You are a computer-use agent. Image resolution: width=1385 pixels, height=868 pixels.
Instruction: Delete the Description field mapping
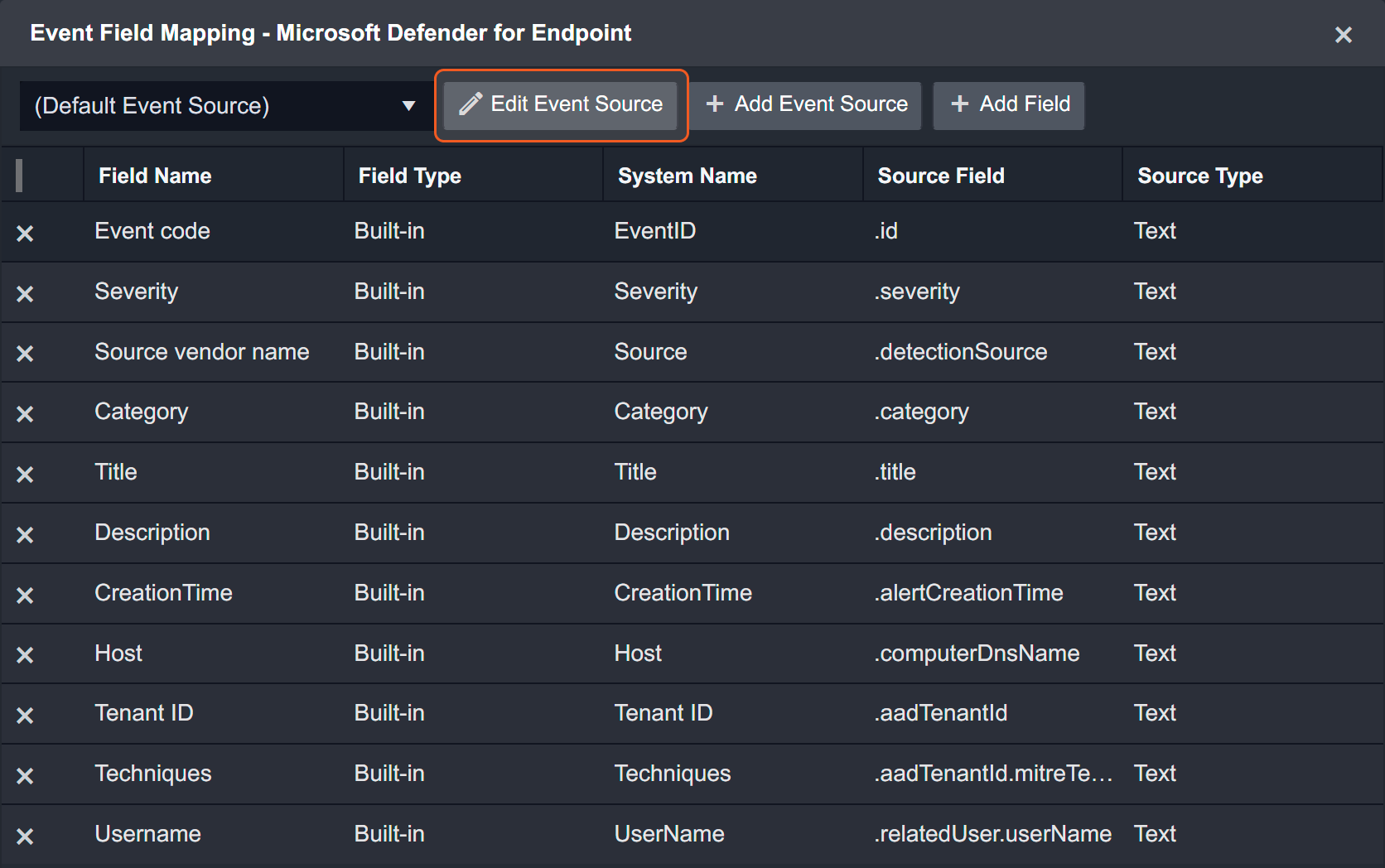[x=25, y=535]
